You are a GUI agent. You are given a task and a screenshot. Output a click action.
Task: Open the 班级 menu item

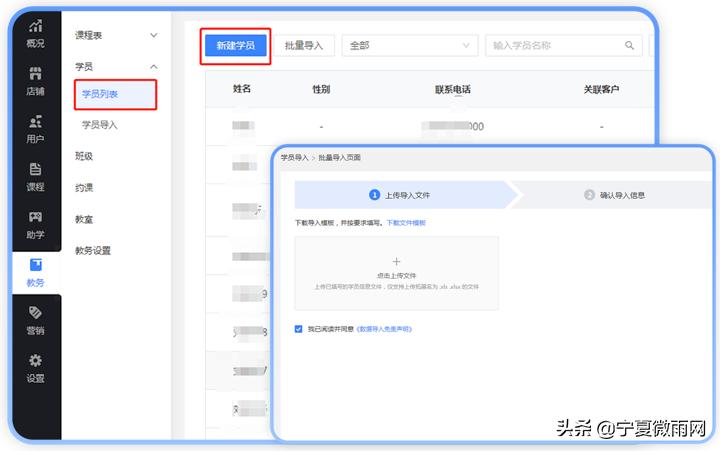[x=84, y=156]
